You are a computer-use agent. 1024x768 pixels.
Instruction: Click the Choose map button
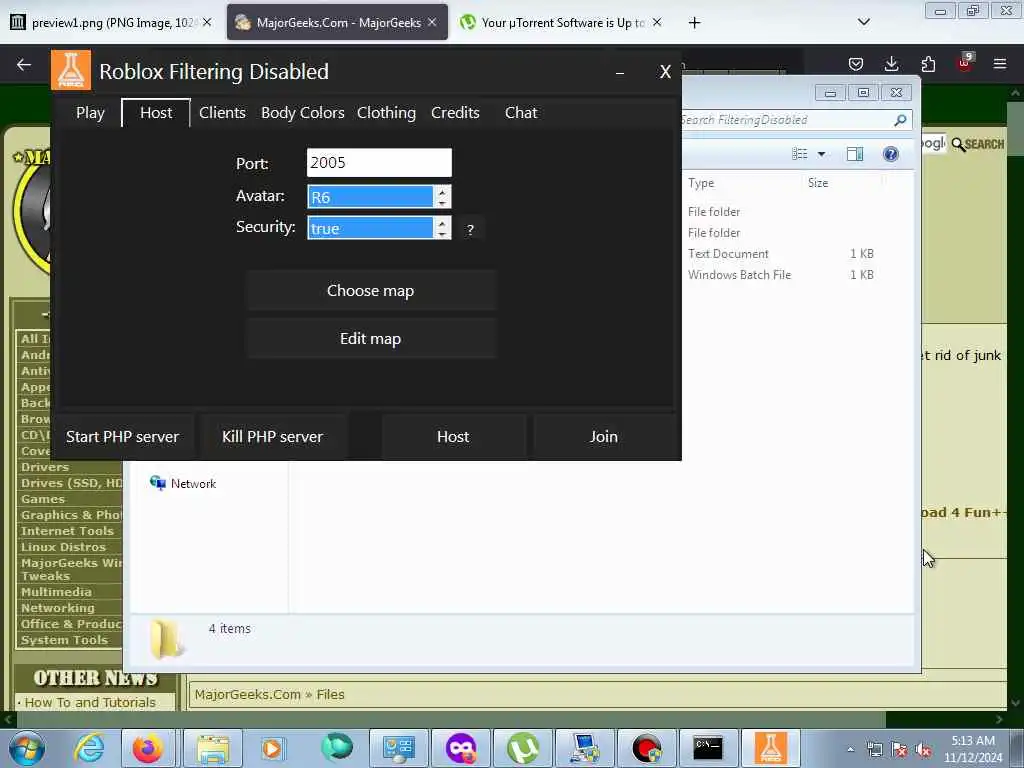point(371,290)
